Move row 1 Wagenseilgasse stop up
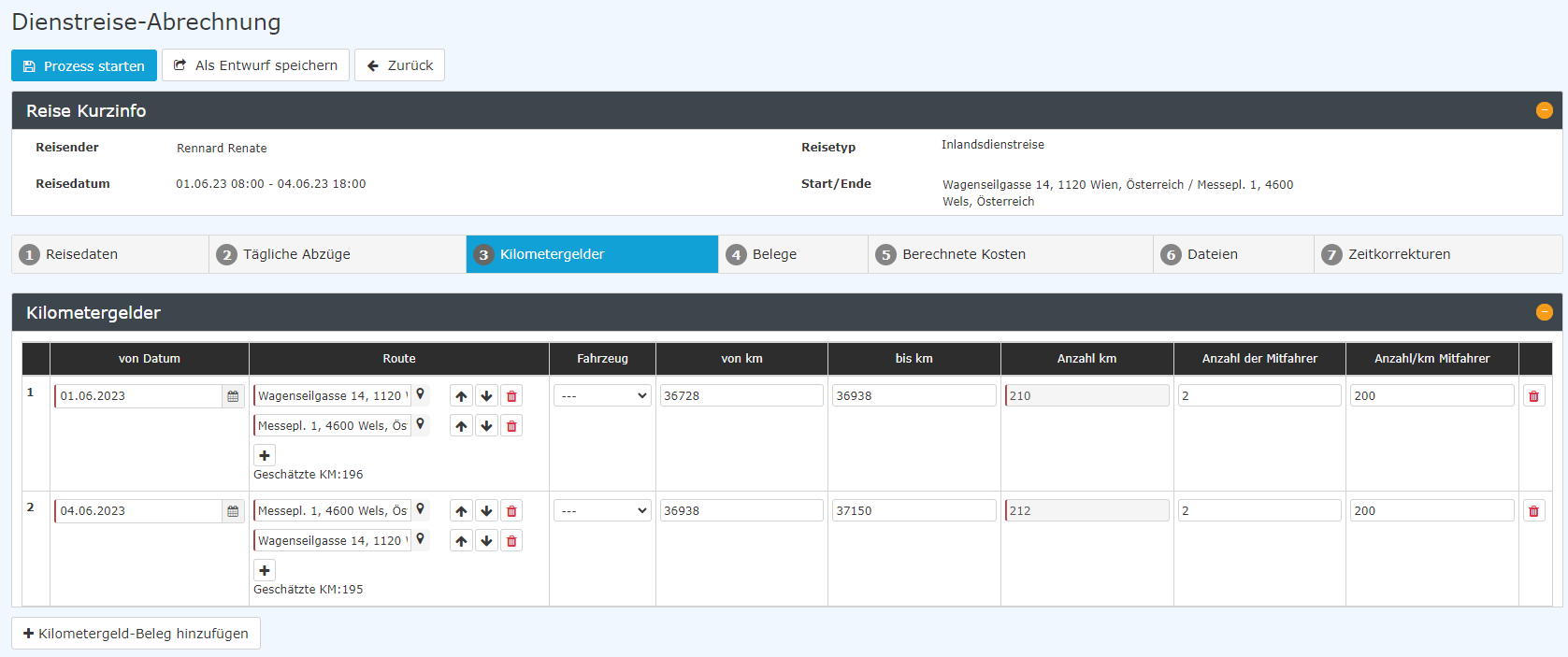The image size is (1568, 657). pos(461,396)
